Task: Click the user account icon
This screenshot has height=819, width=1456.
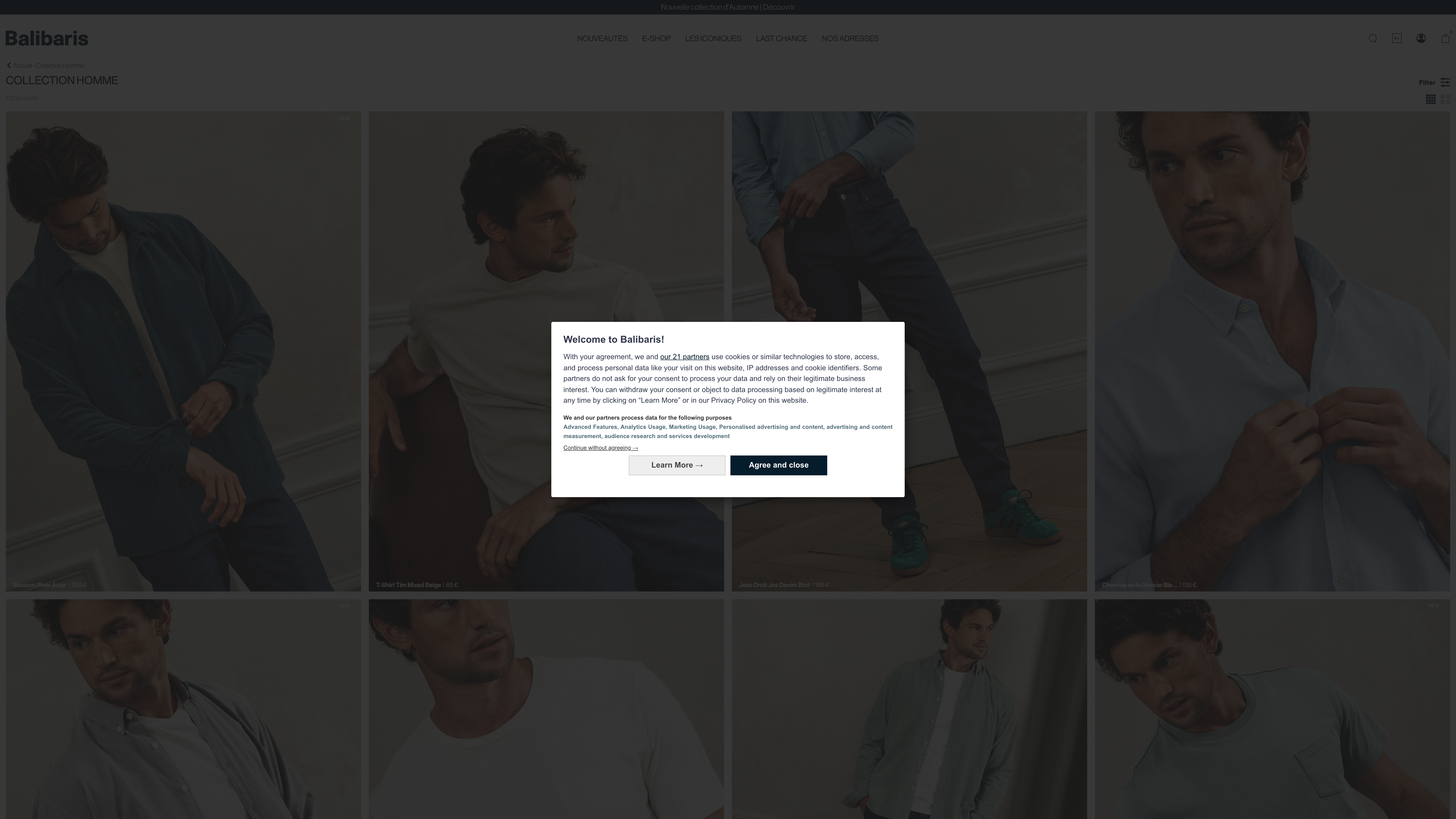Action: coord(1421,38)
